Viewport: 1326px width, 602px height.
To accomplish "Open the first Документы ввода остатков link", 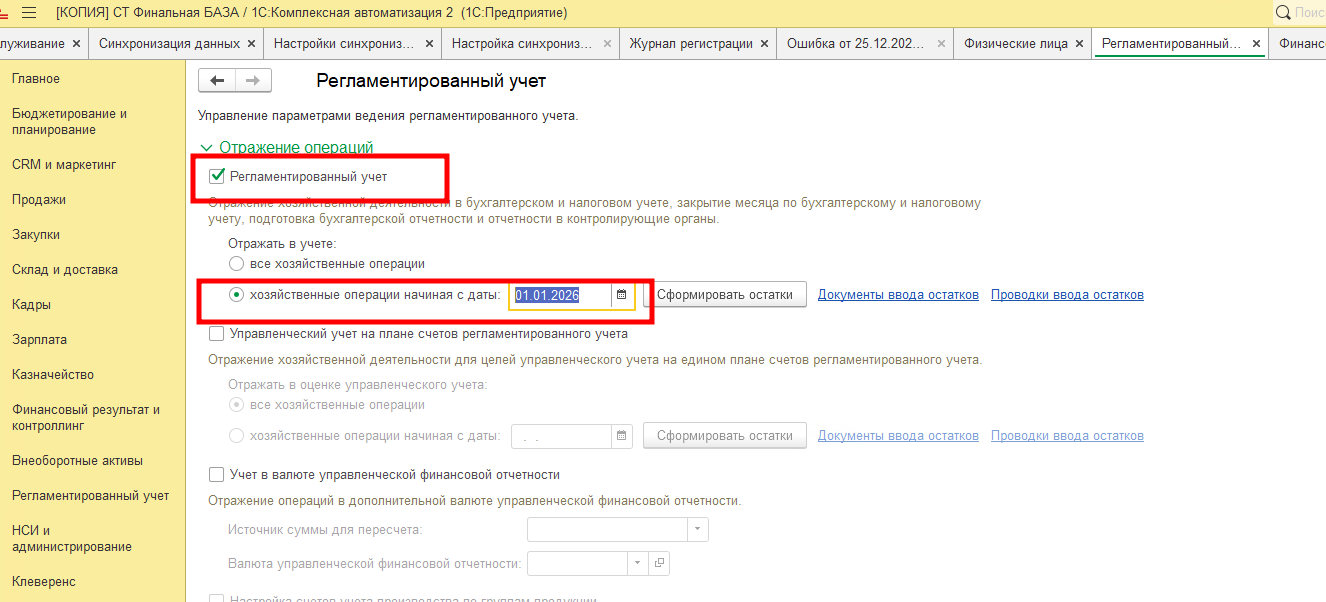I will 898,295.
